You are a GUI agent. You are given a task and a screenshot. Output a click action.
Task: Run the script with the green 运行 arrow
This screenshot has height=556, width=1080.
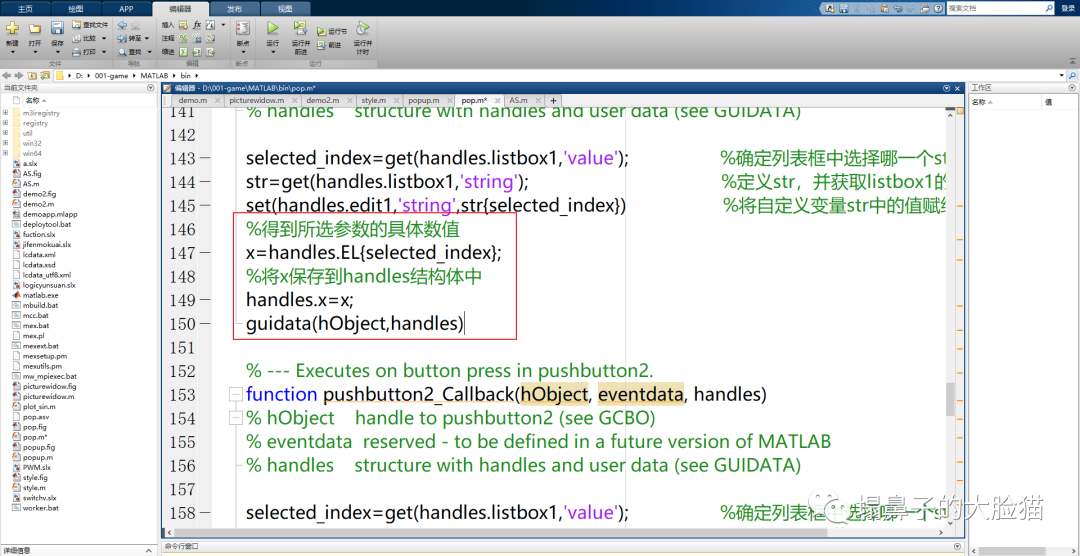[x=273, y=28]
